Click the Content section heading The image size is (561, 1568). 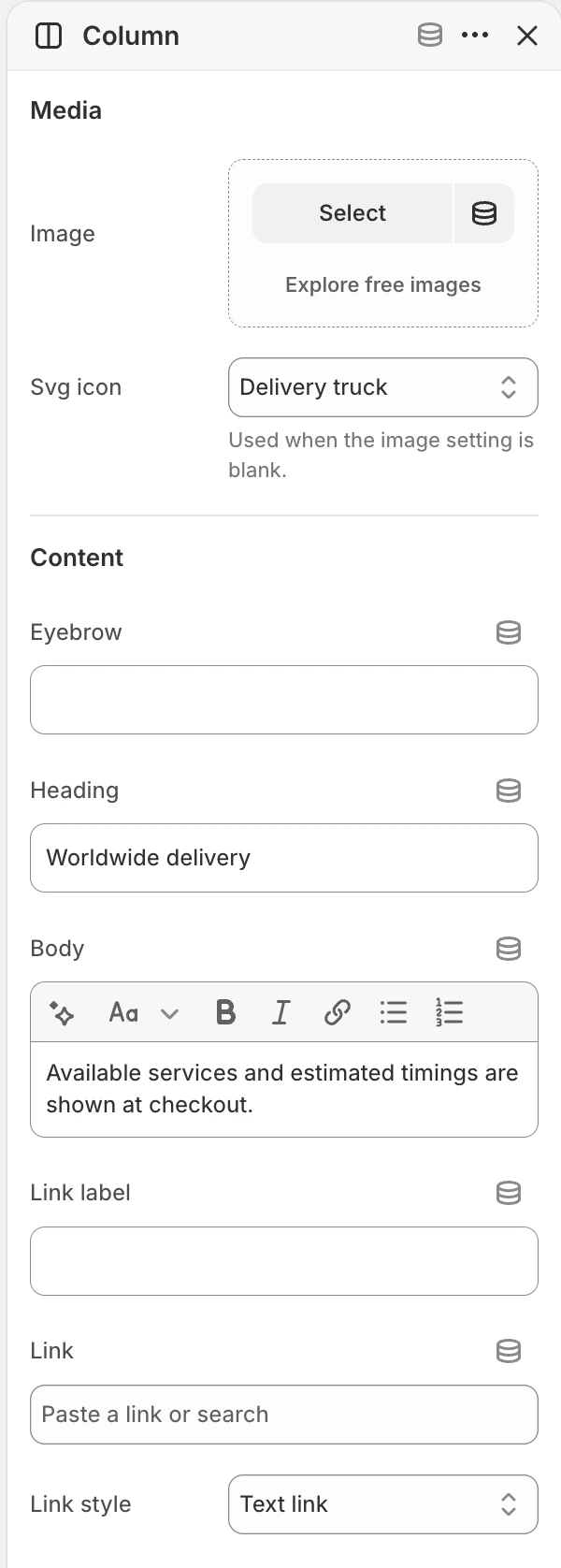(77, 558)
